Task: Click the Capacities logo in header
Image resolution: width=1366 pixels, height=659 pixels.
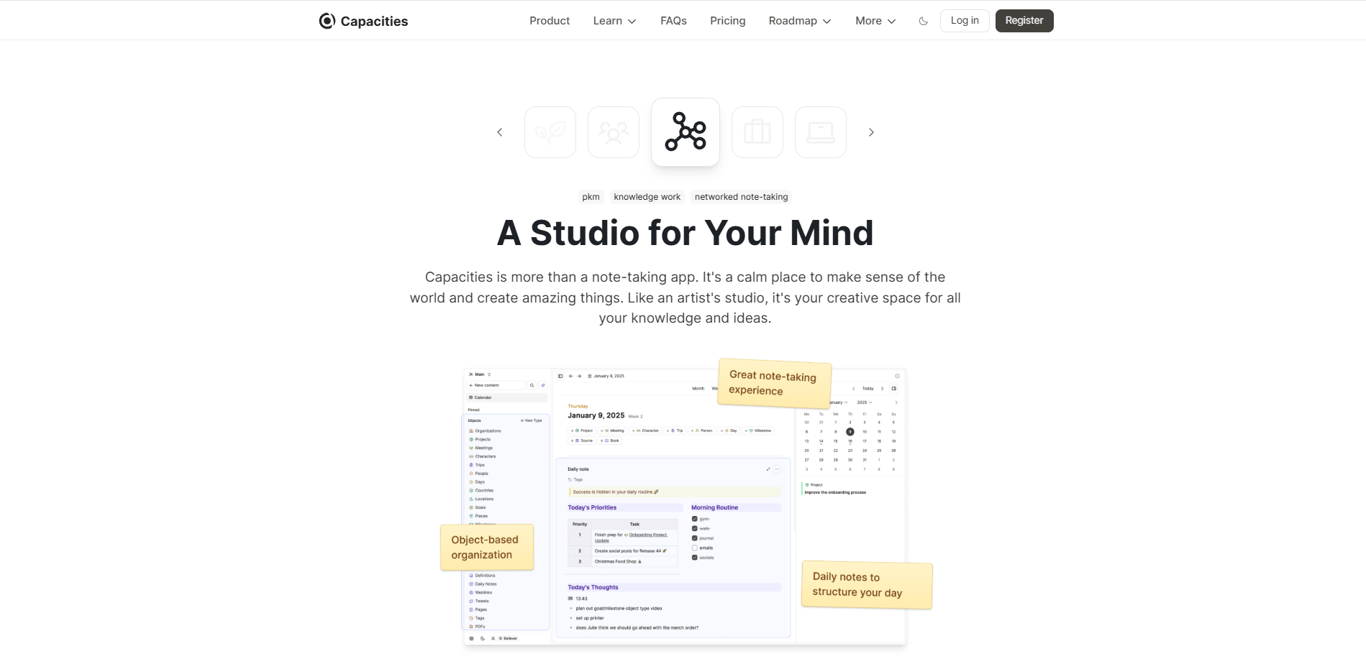Action: pos(363,21)
